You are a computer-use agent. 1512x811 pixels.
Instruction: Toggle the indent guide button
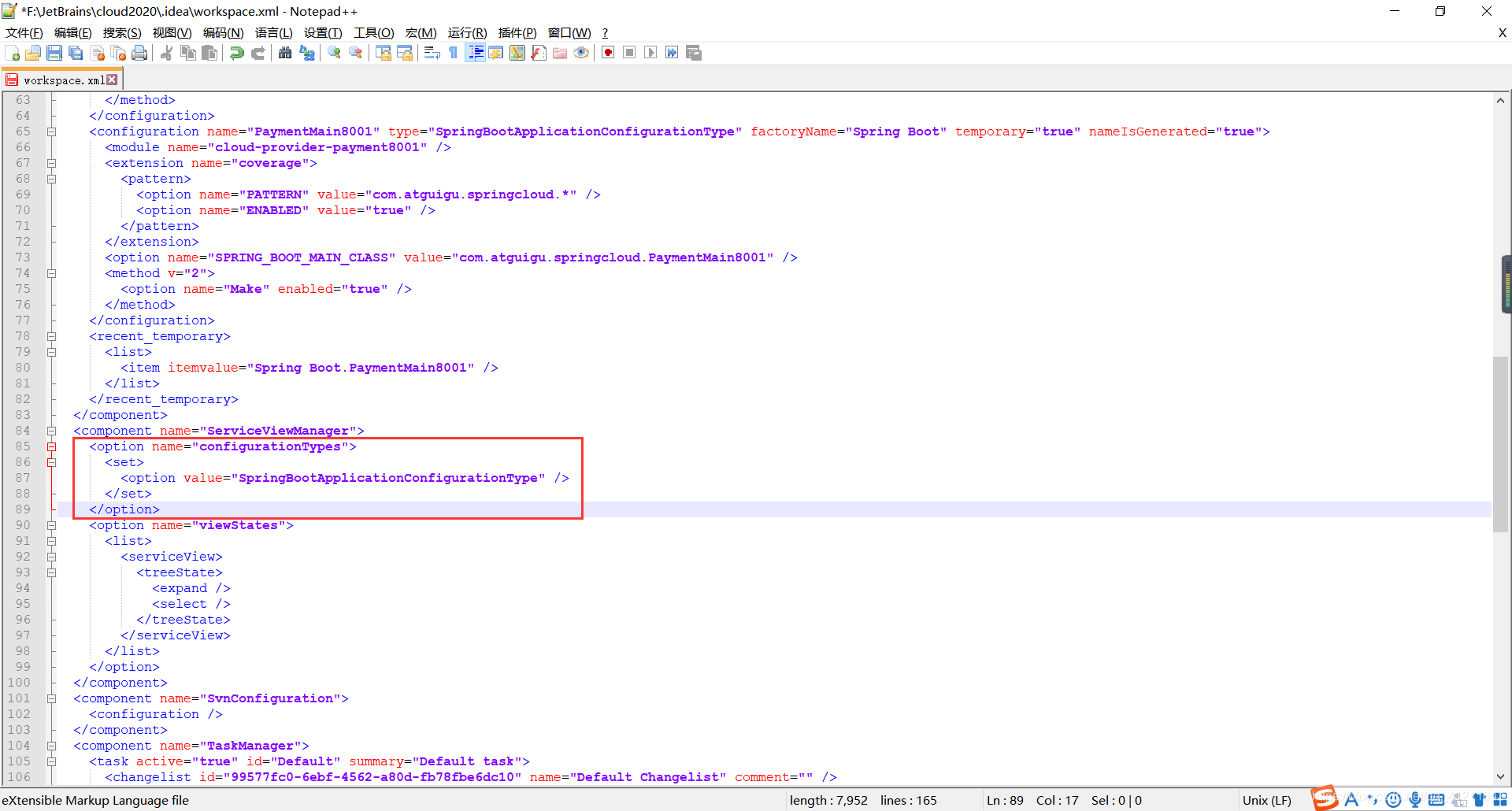475,53
